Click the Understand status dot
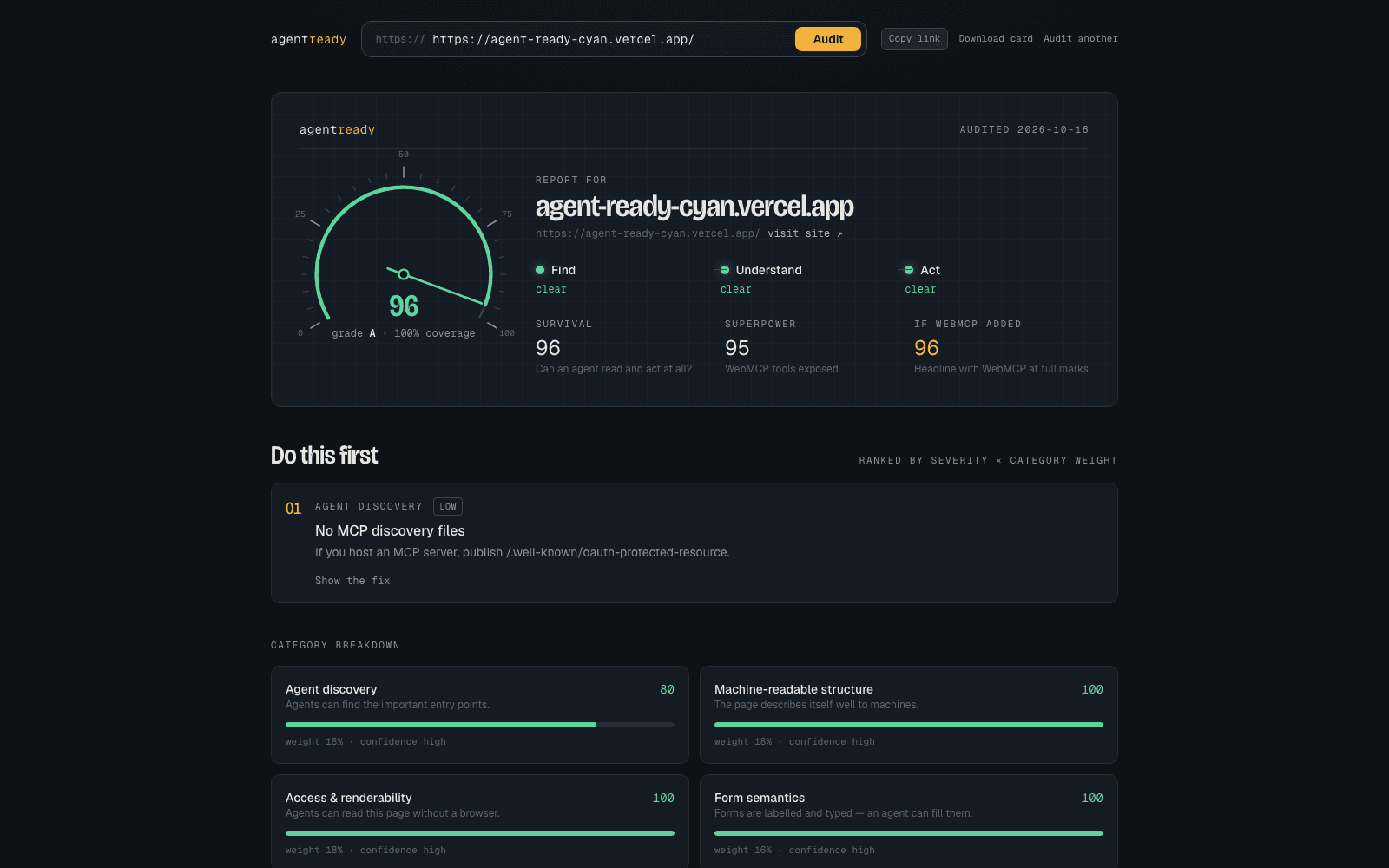Viewport: 1389px width, 868px height. click(725, 270)
